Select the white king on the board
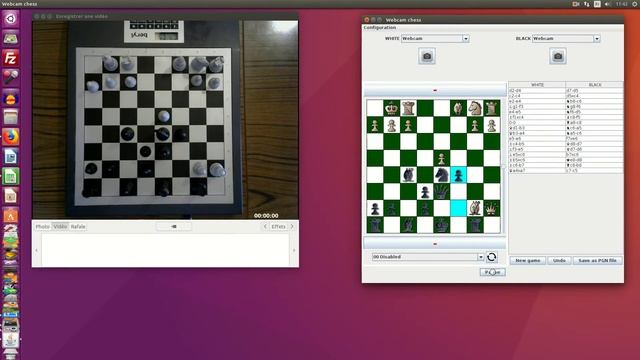 (392, 108)
